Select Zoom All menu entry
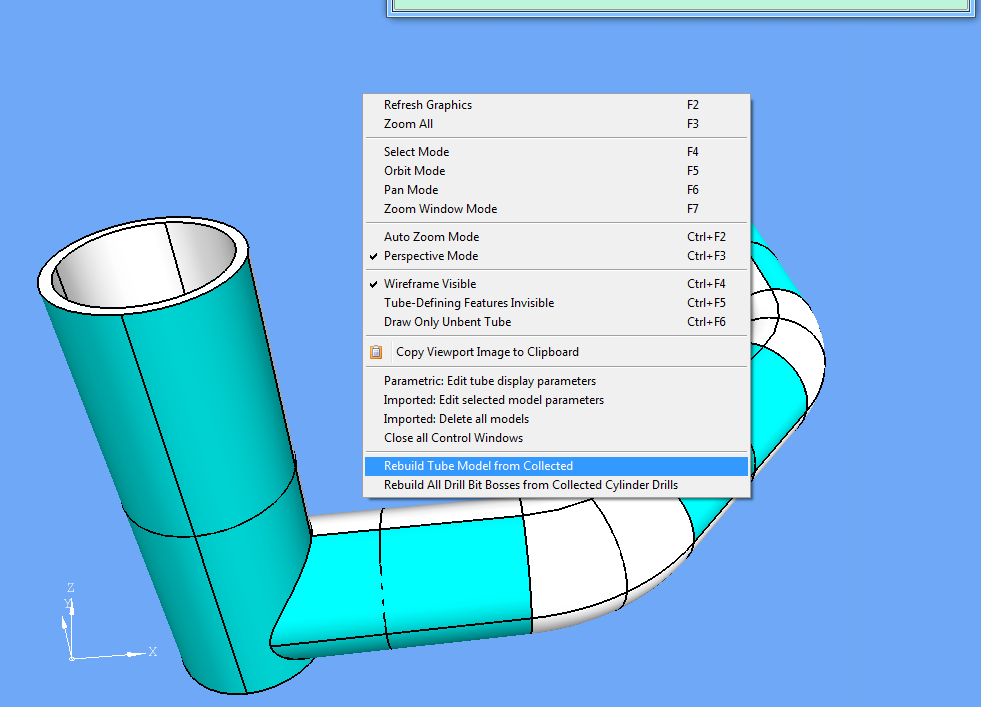 point(408,124)
